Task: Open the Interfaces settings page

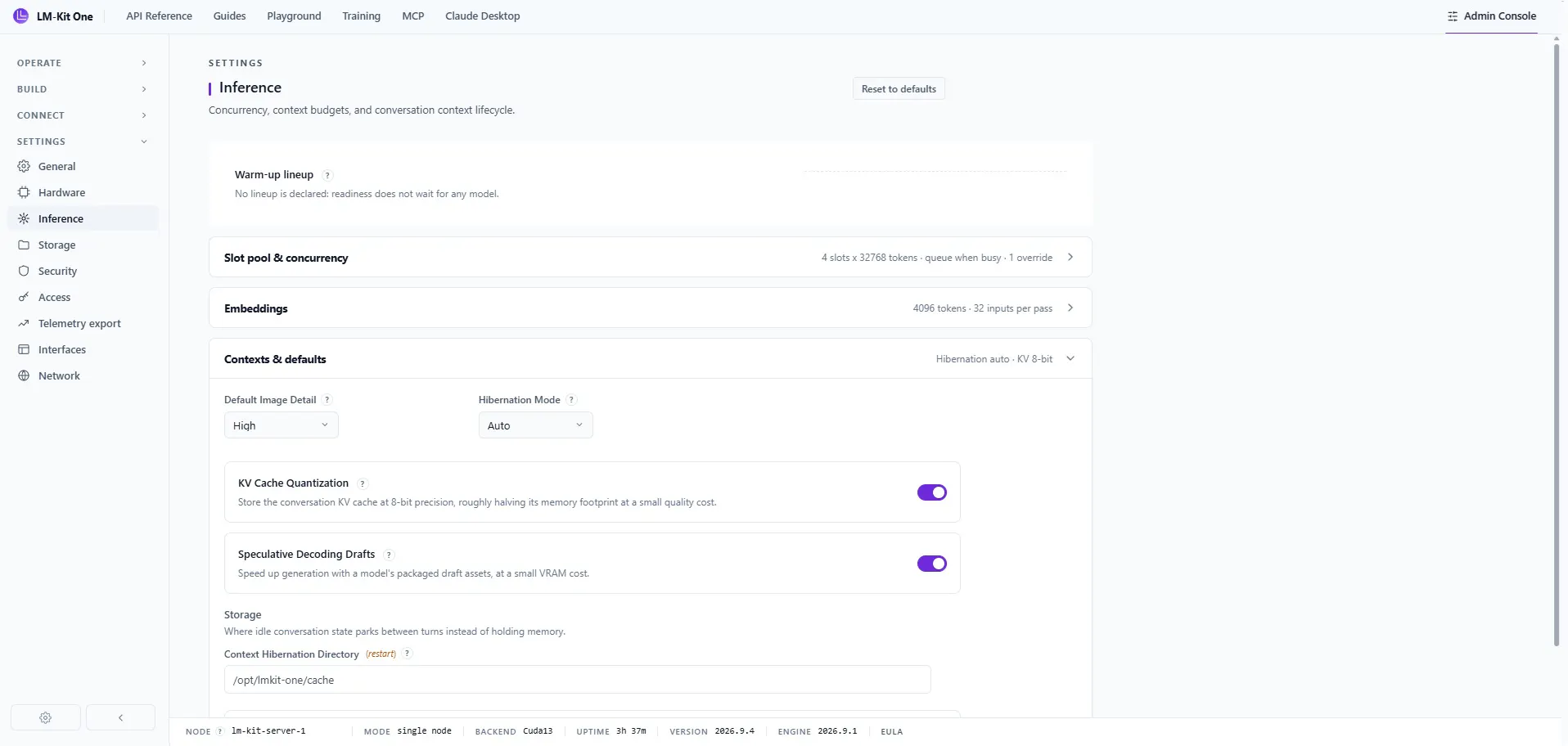Action: (83, 349)
